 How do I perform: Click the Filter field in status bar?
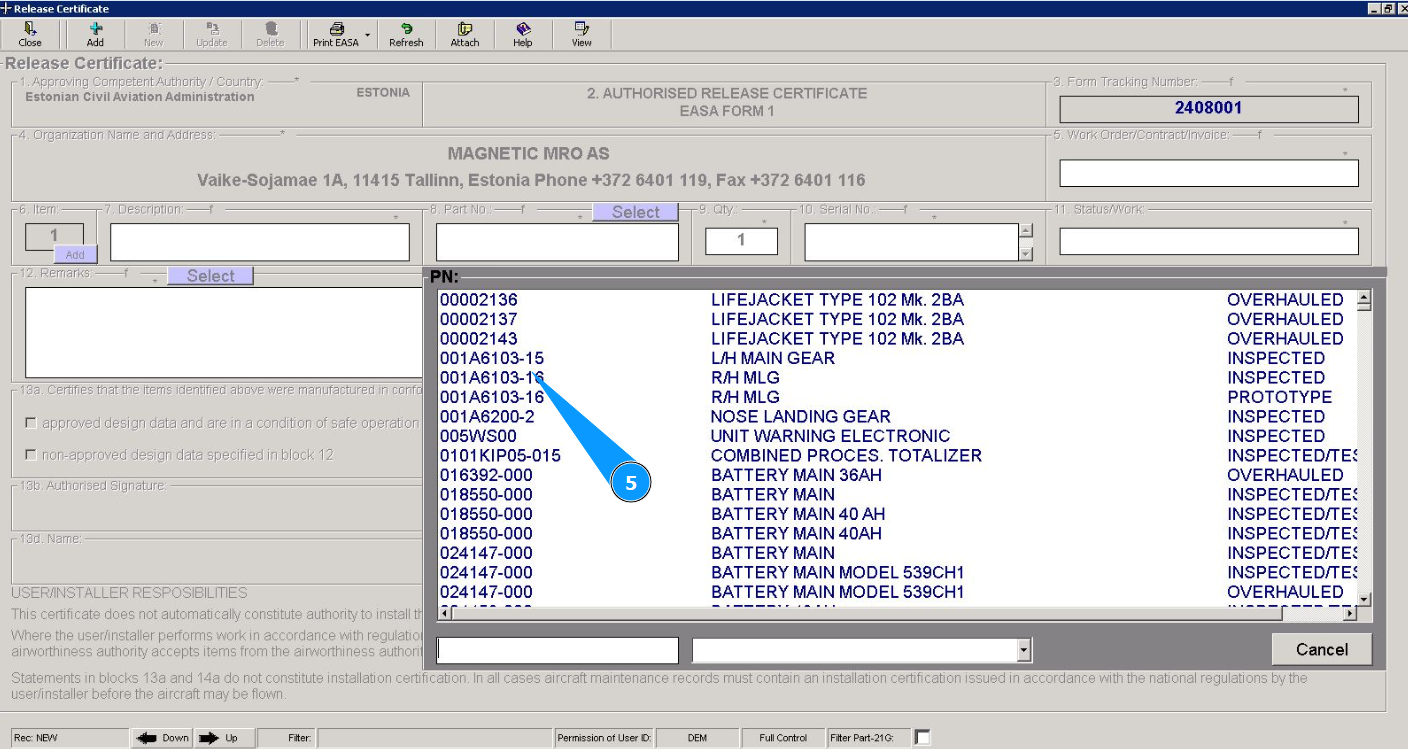point(433,738)
